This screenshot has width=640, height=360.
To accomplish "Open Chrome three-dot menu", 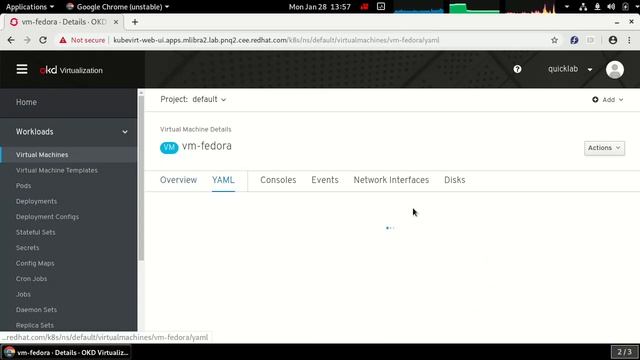I will pos(629,40).
